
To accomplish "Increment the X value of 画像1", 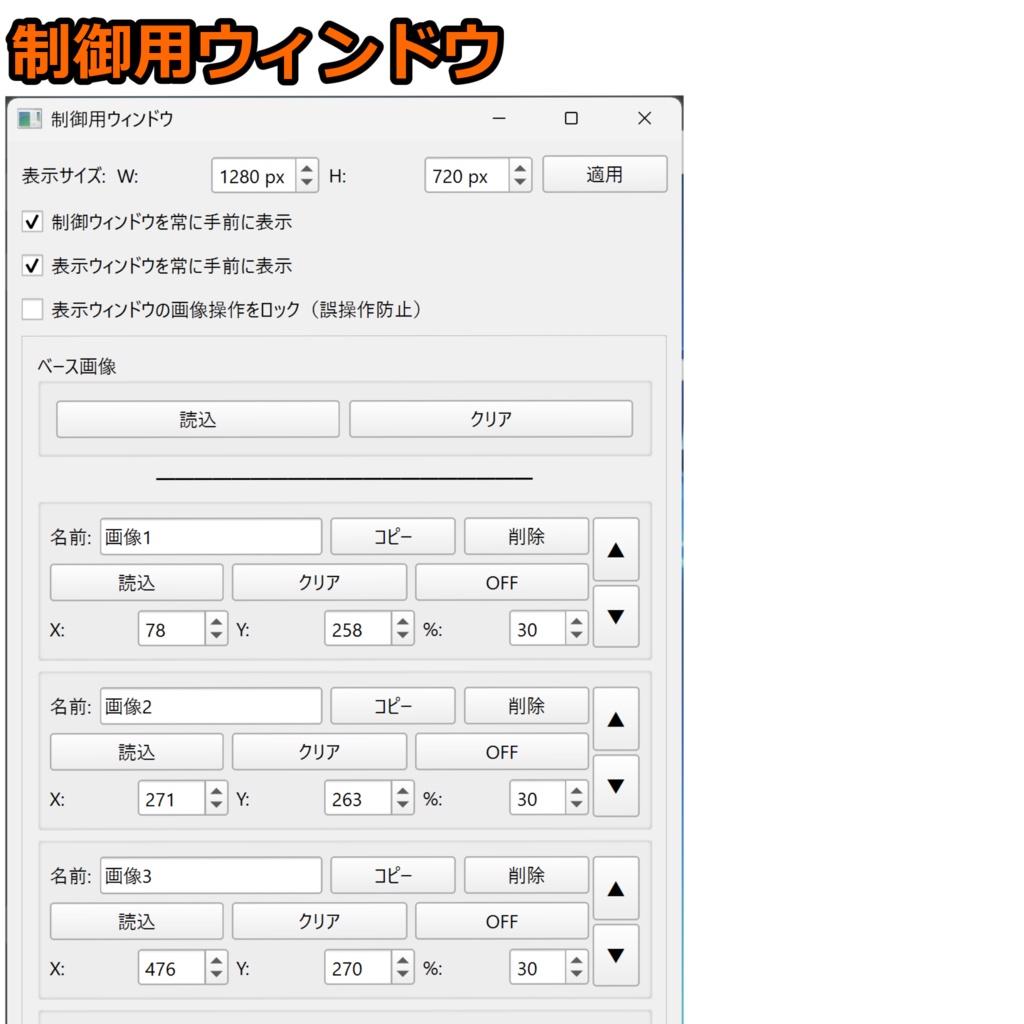I will [216, 622].
